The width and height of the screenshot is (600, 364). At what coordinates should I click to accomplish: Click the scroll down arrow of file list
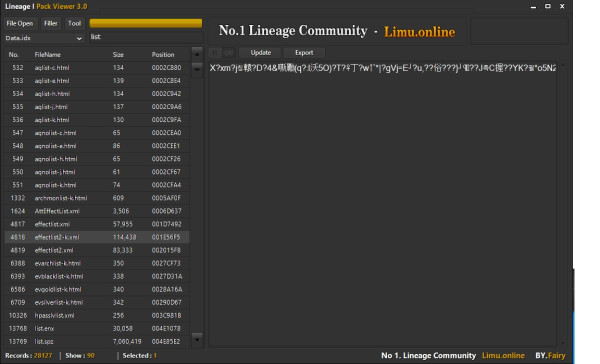(x=197, y=339)
